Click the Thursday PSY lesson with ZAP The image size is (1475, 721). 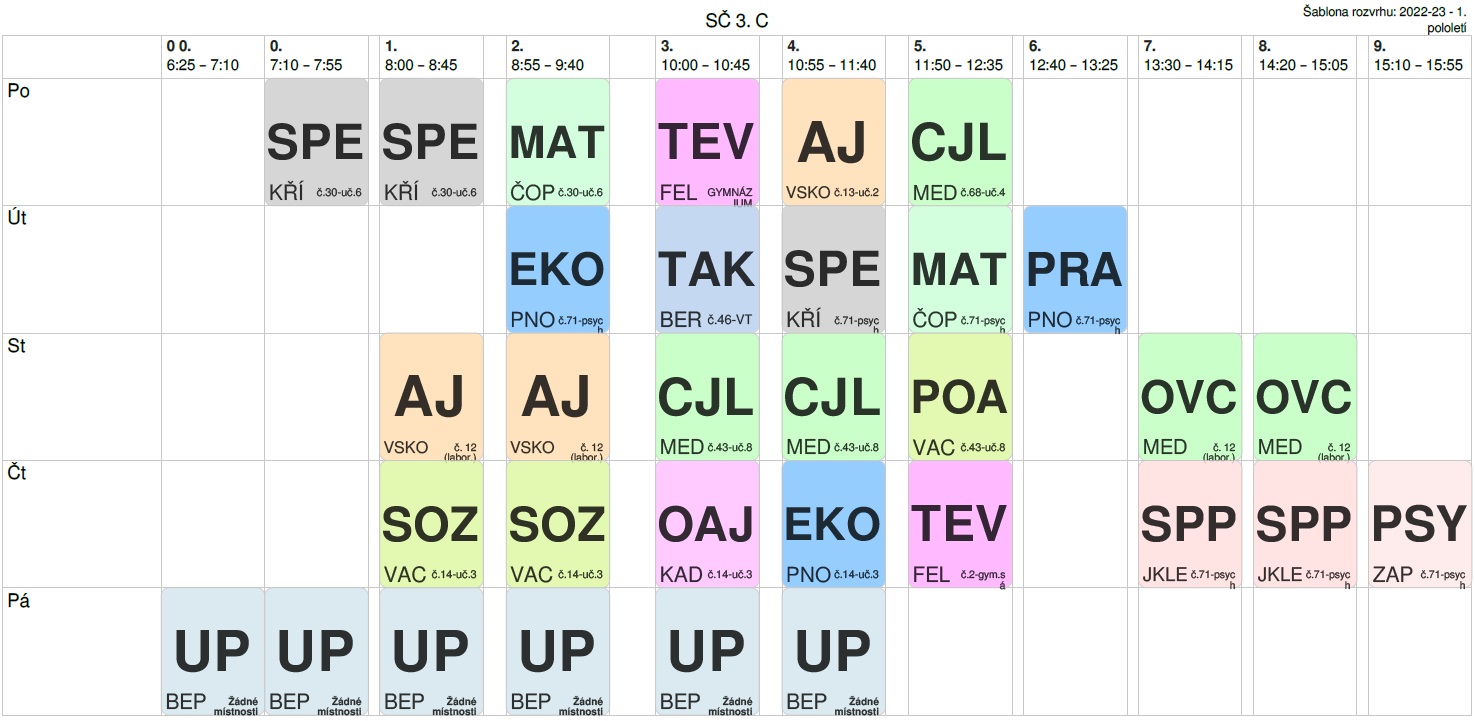[x=1419, y=523]
